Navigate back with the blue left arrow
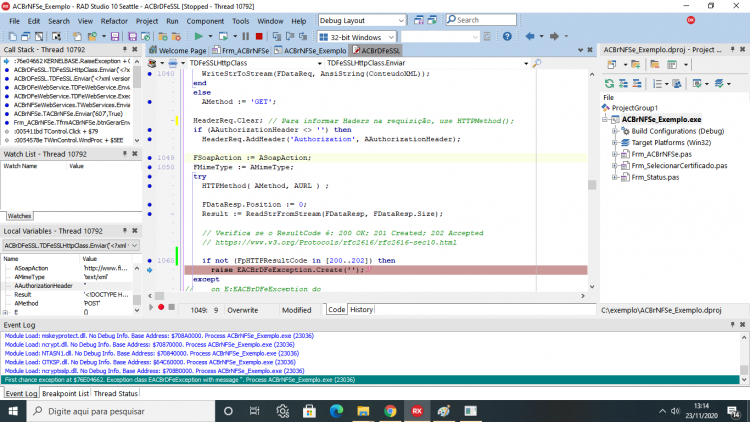 click(530, 36)
